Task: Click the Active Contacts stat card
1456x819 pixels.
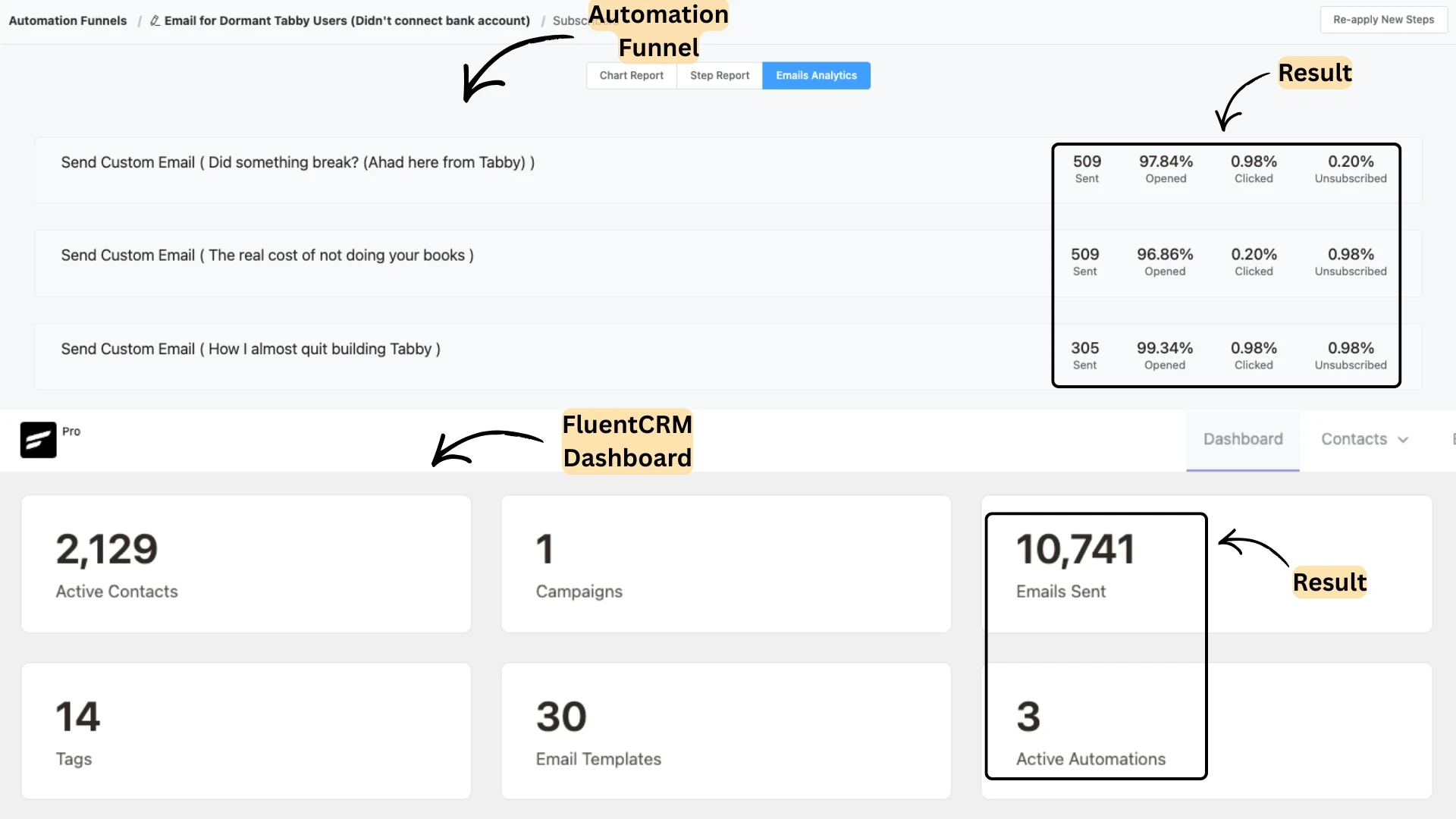Action: click(x=246, y=563)
